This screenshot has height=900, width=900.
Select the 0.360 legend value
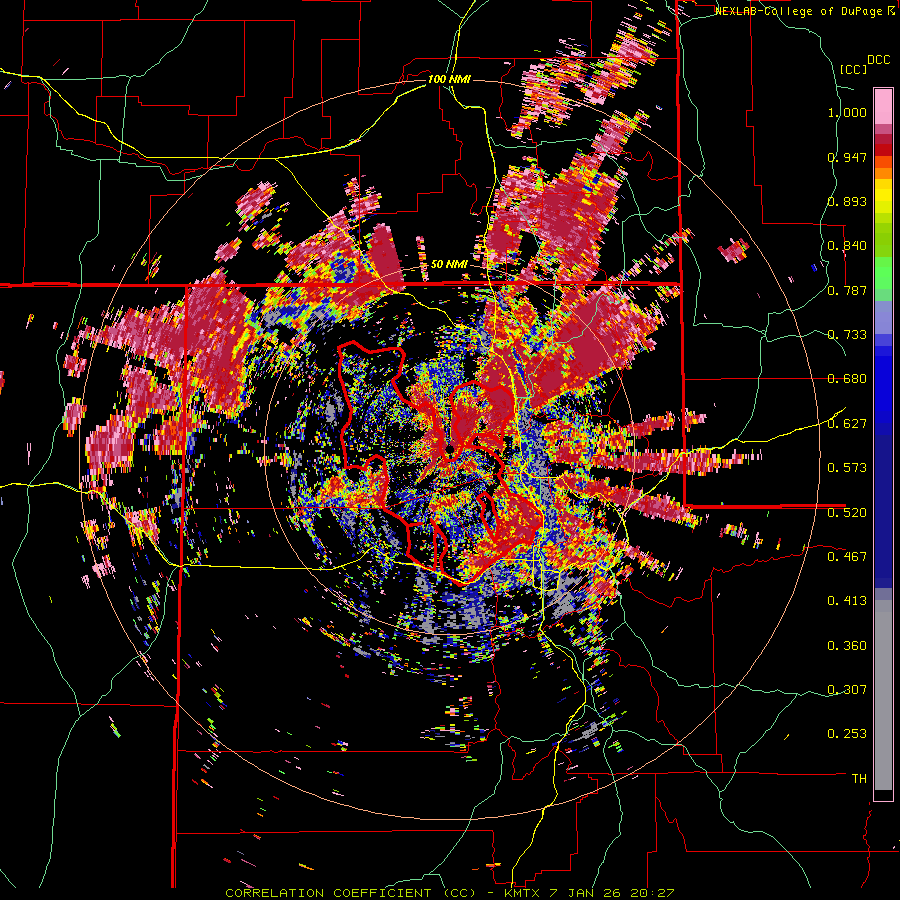pos(847,646)
